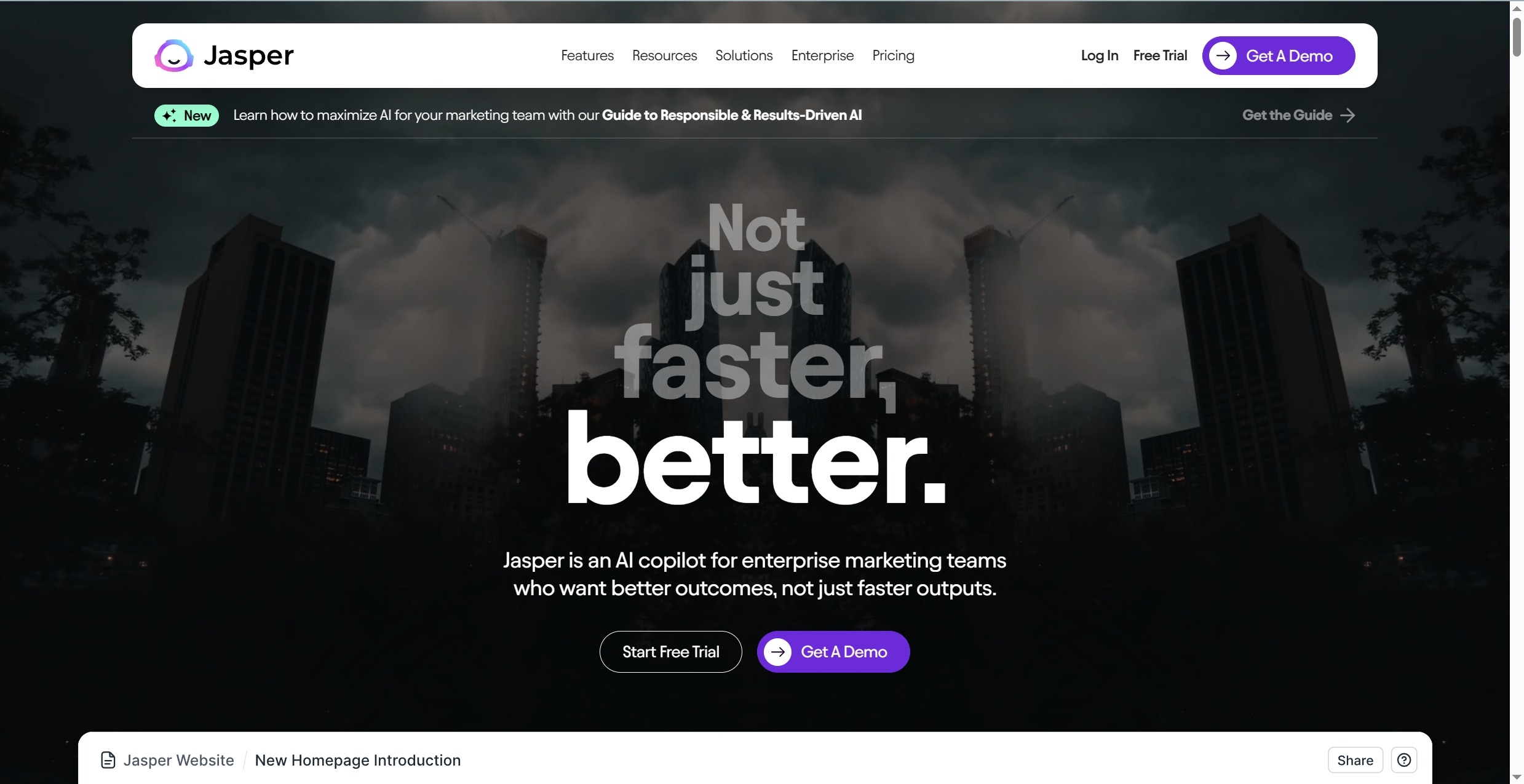This screenshot has height=784, width=1524.
Task: Open the Features dropdown
Action: (587, 55)
